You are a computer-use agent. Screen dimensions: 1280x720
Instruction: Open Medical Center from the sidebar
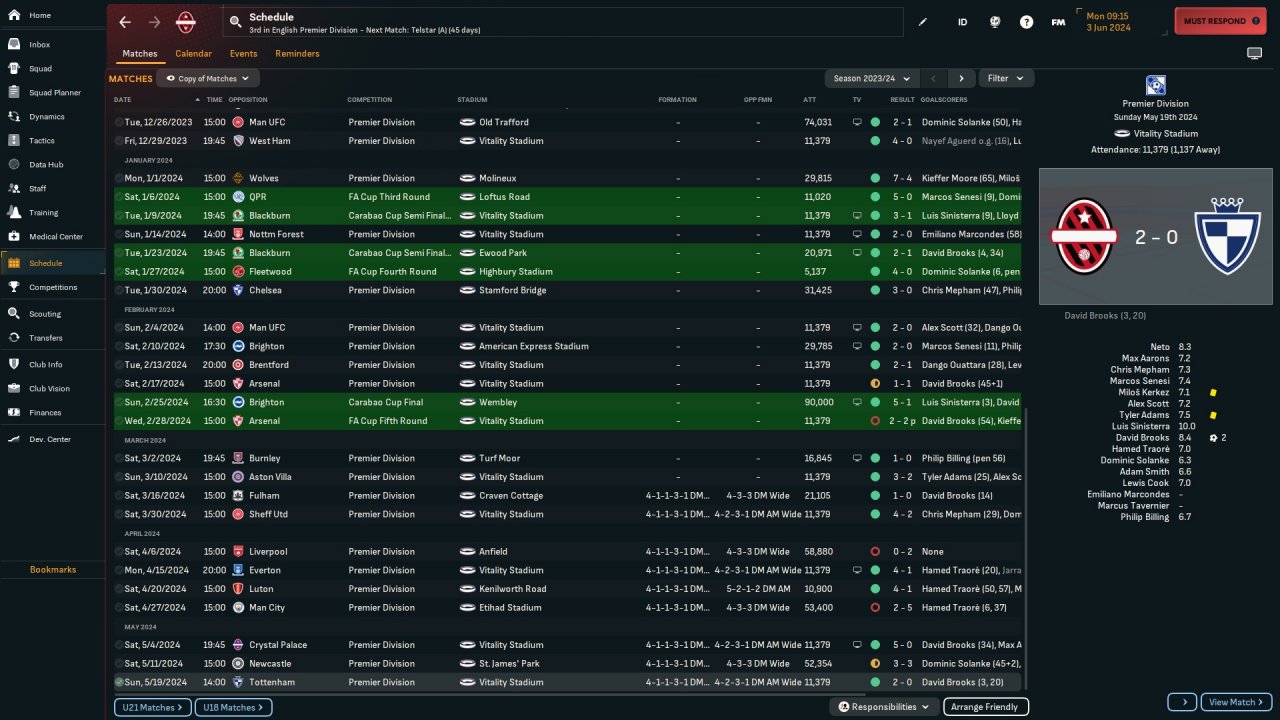coord(56,237)
